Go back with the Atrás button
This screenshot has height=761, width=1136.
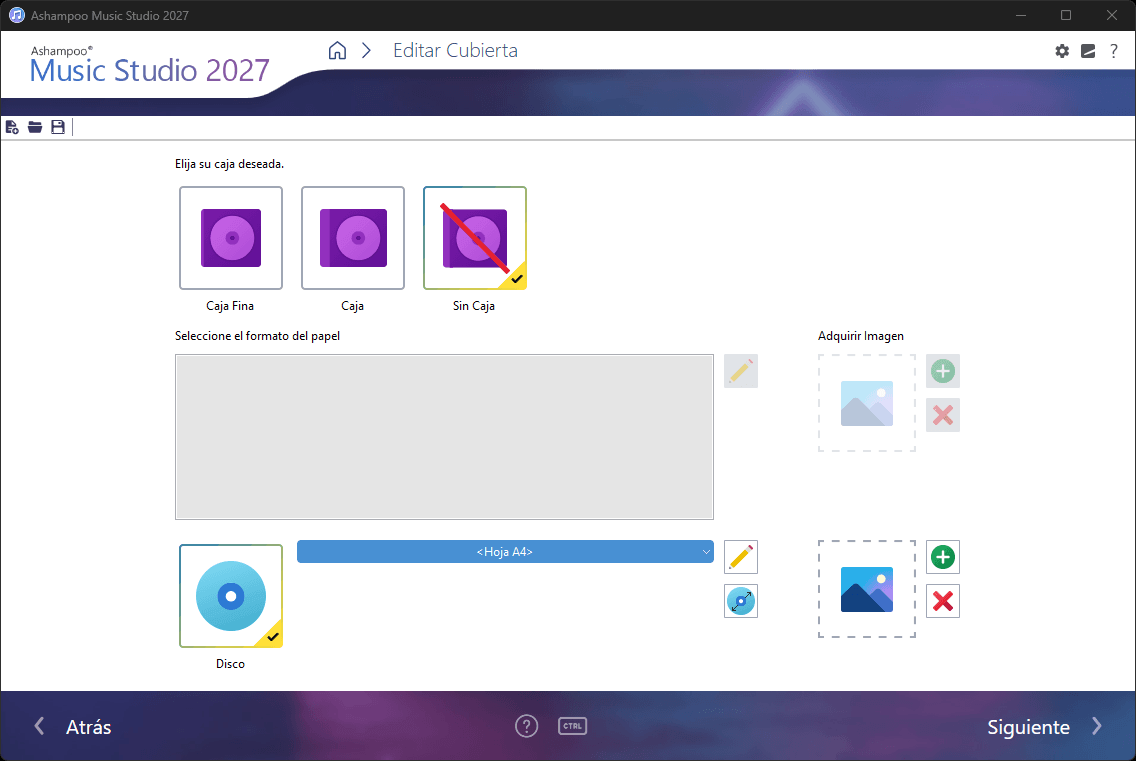point(73,727)
